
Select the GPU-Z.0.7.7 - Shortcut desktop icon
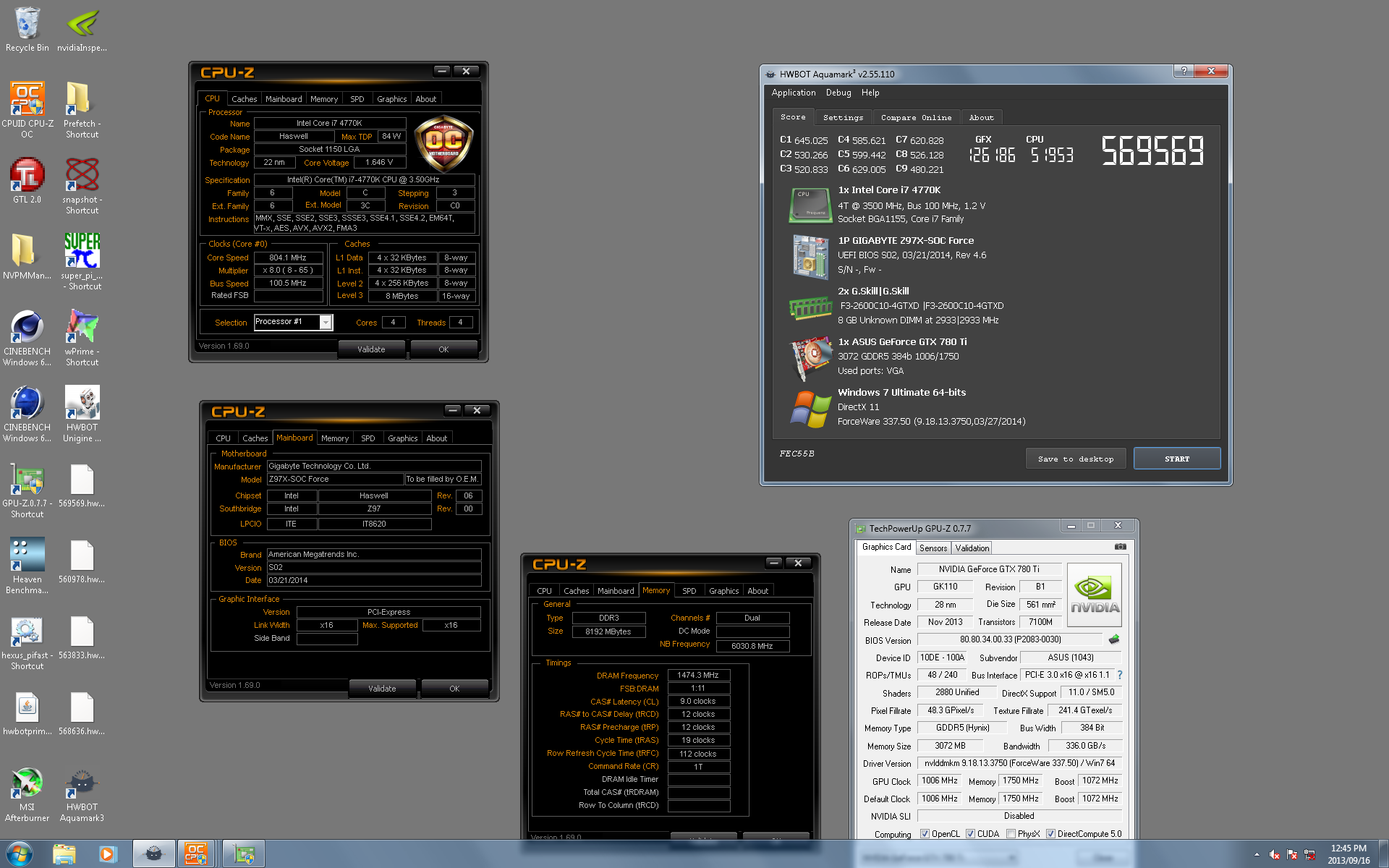(27, 490)
